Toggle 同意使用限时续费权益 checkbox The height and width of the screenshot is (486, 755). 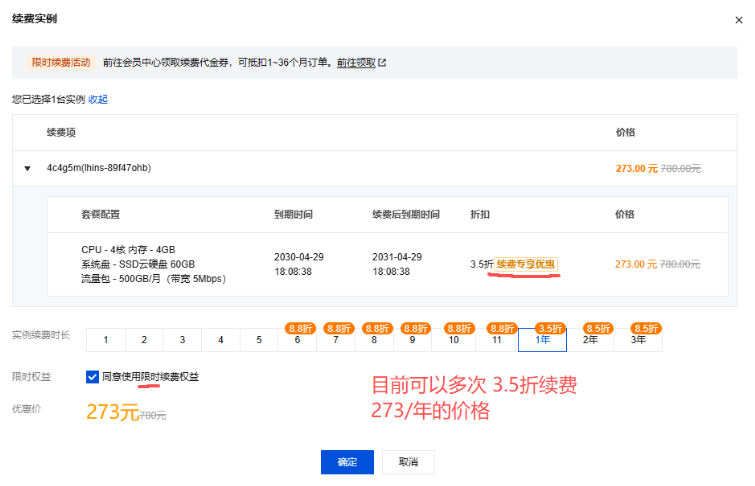pos(92,377)
